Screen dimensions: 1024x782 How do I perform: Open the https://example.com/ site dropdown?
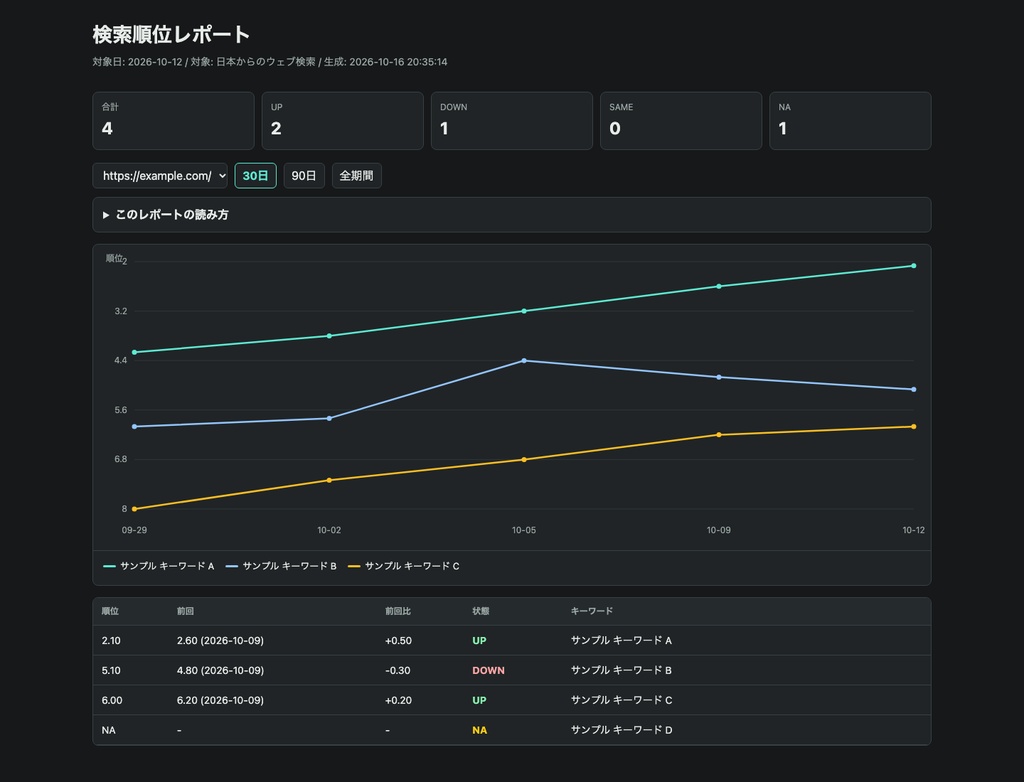160,176
